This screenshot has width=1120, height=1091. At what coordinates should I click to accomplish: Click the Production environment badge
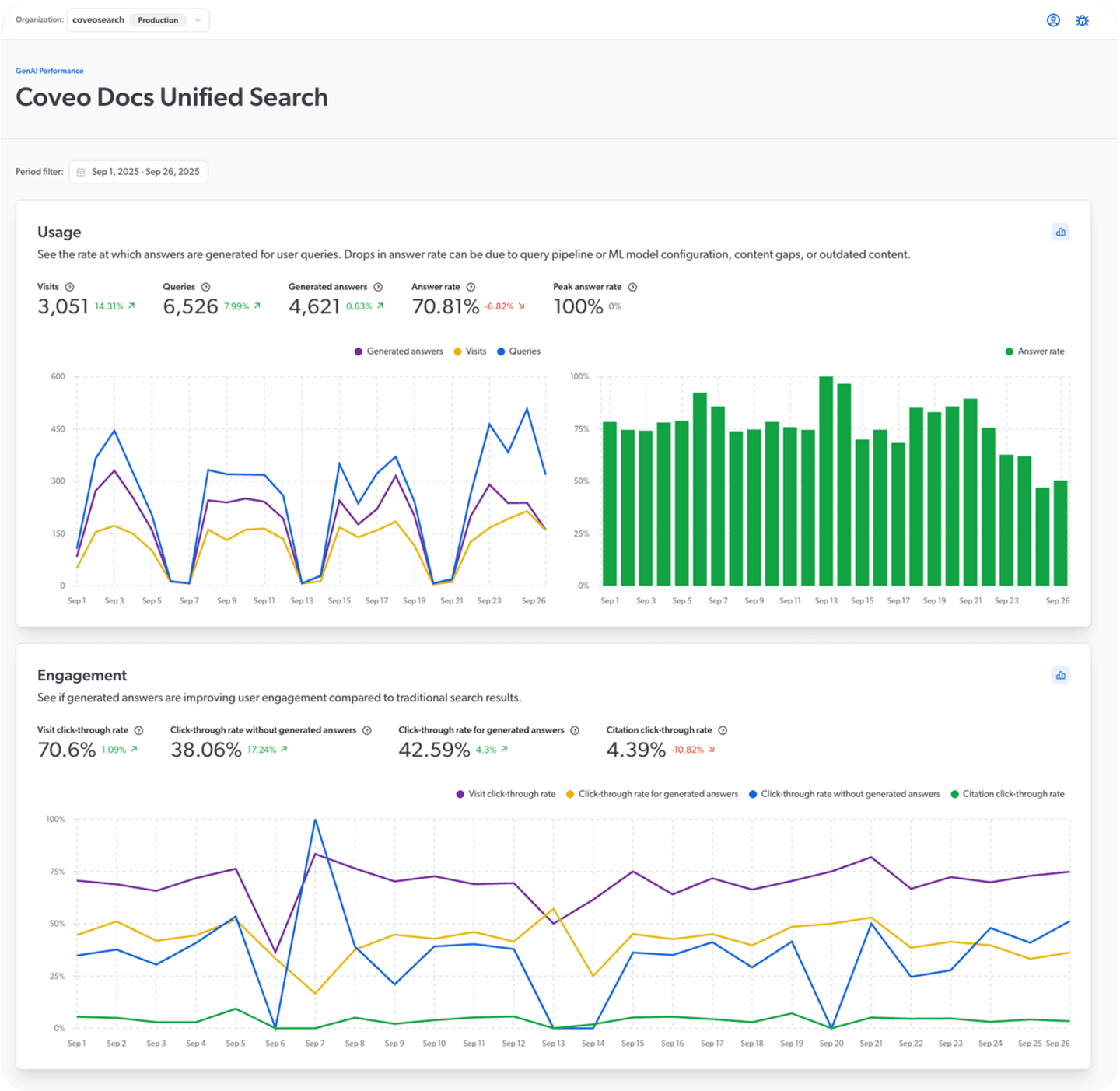click(x=158, y=20)
